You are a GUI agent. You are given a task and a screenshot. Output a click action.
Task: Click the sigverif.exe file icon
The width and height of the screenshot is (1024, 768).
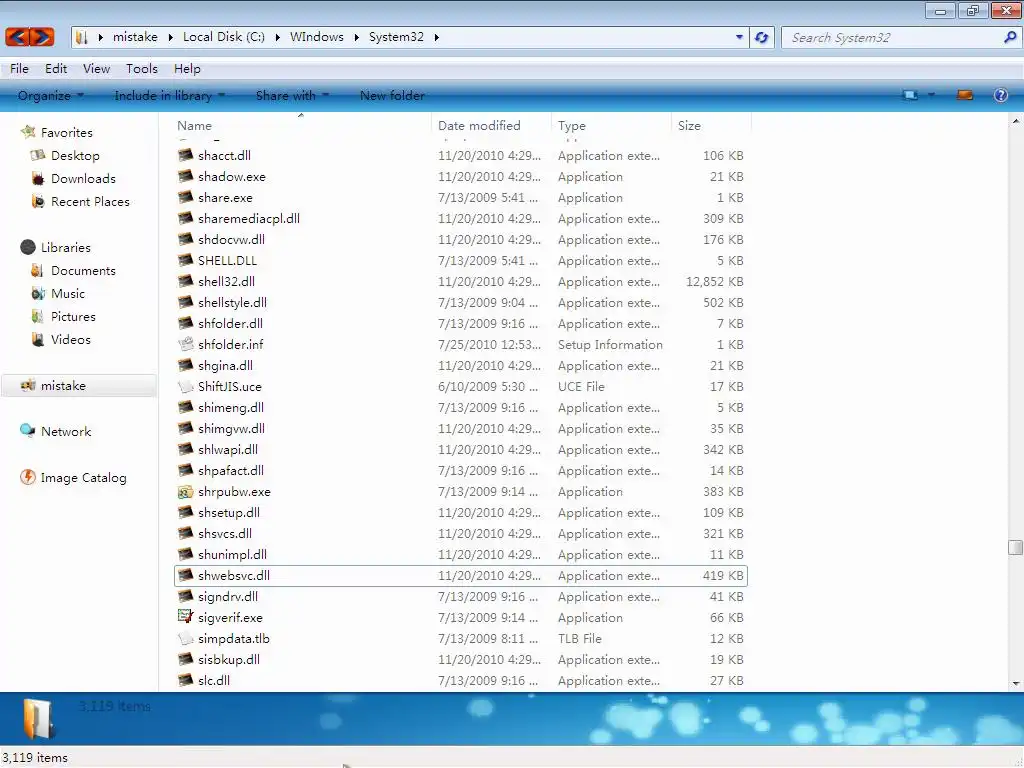(x=185, y=617)
